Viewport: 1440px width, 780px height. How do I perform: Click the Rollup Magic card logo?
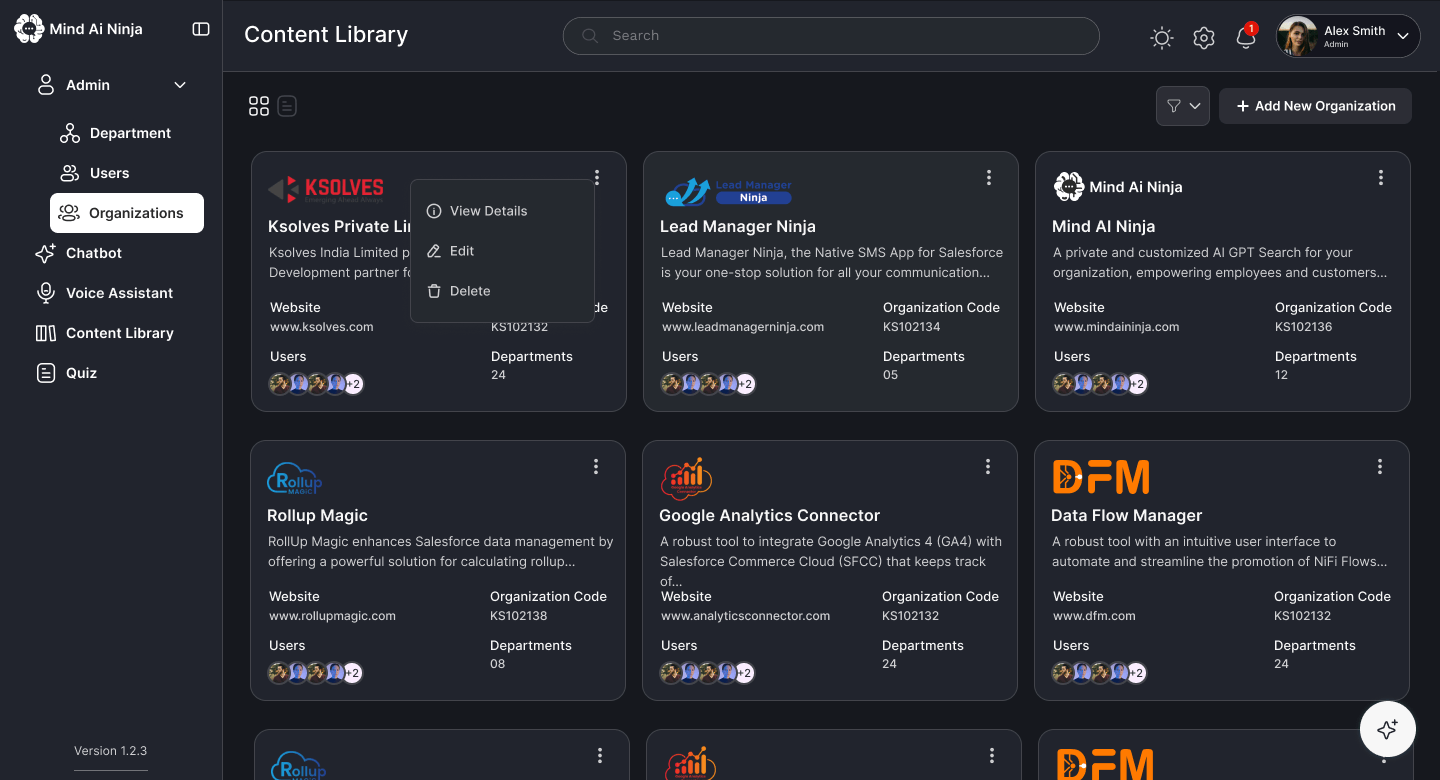[x=295, y=479]
